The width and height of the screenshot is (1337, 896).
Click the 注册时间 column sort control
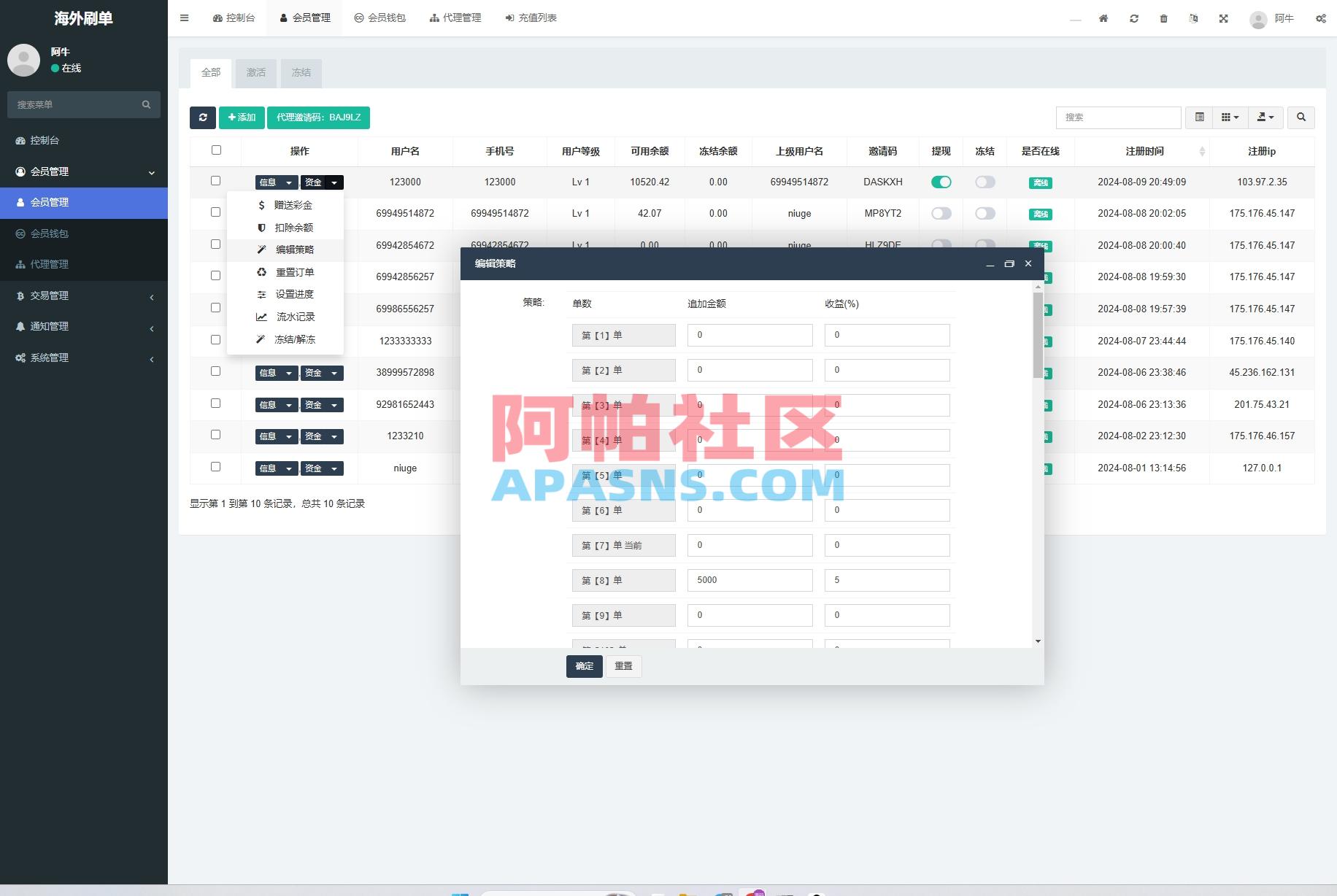pyautogui.click(x=1203, y=151)
